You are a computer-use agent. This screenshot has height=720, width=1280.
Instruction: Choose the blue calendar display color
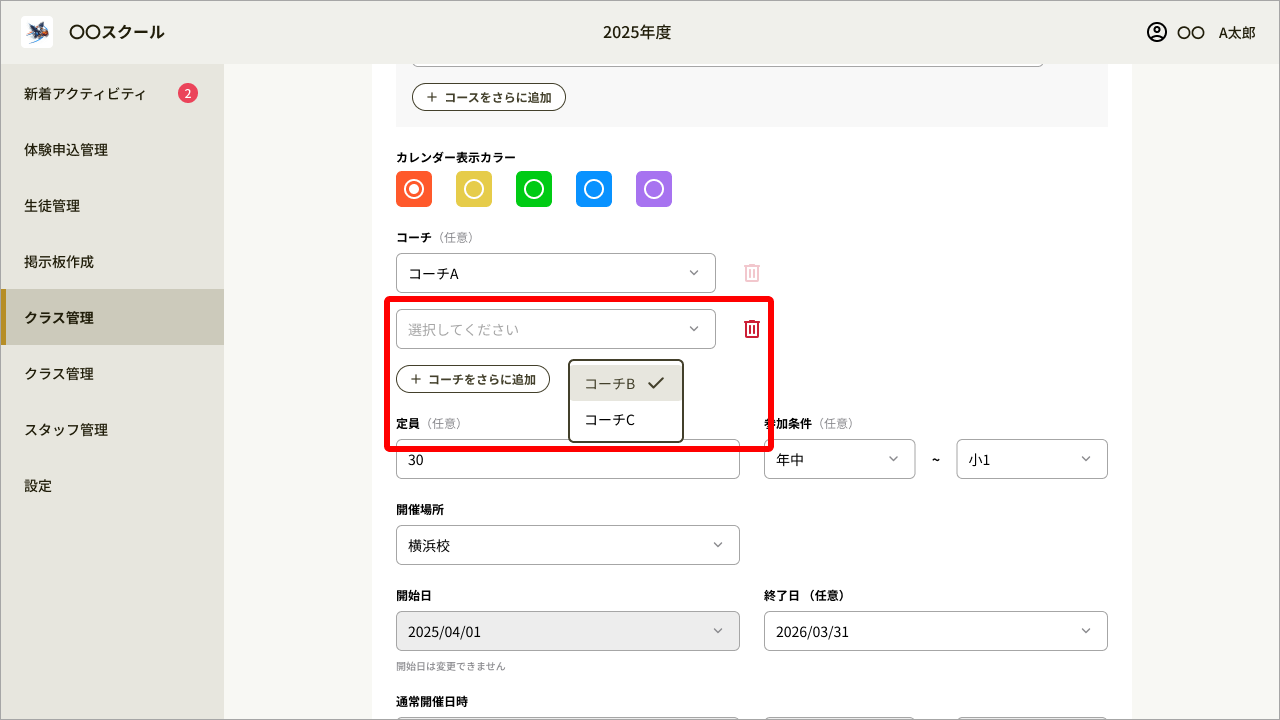point(594,189)
